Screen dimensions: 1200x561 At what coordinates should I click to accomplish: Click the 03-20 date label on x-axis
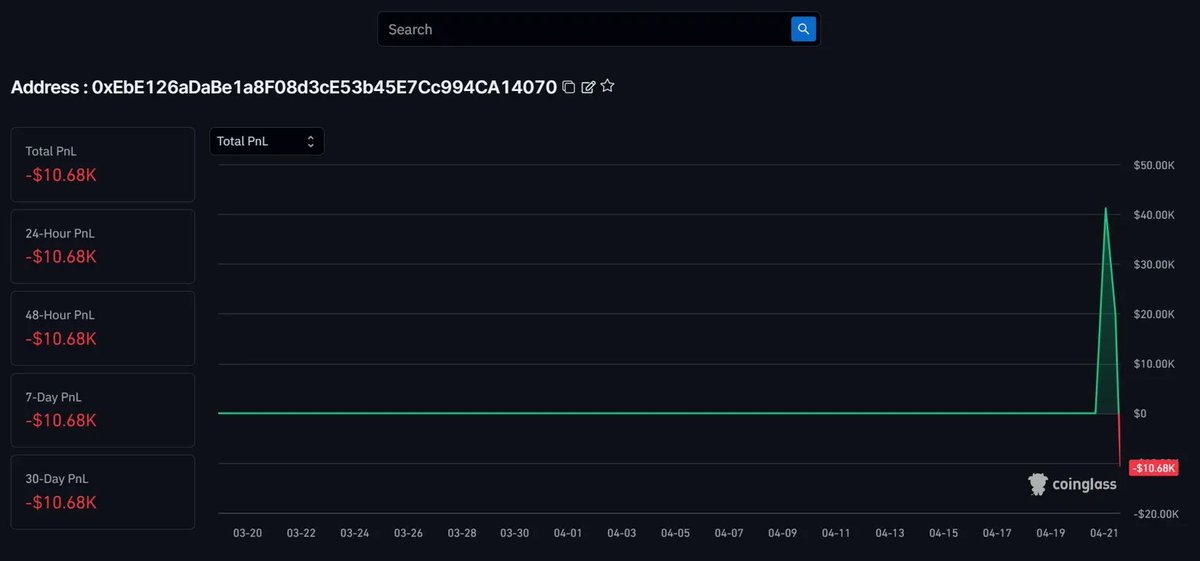coord(247,533)
